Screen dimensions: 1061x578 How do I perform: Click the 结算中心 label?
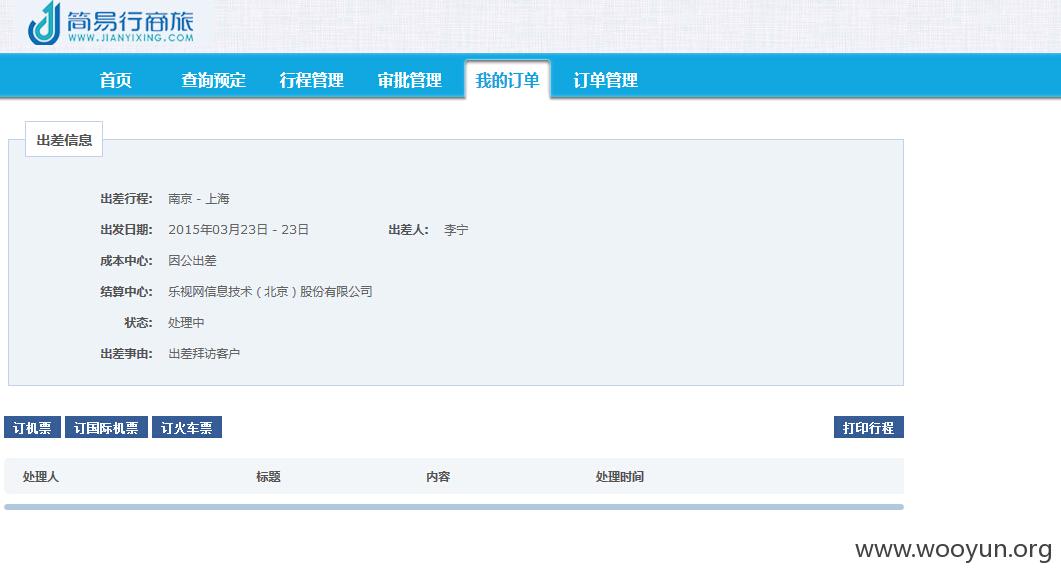click(x=127, y=292)
